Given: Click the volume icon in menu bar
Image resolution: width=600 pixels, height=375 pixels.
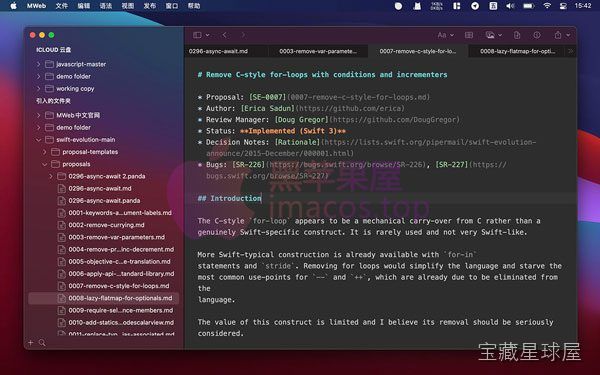Looking at the screenshot, I should click(510, 6).
